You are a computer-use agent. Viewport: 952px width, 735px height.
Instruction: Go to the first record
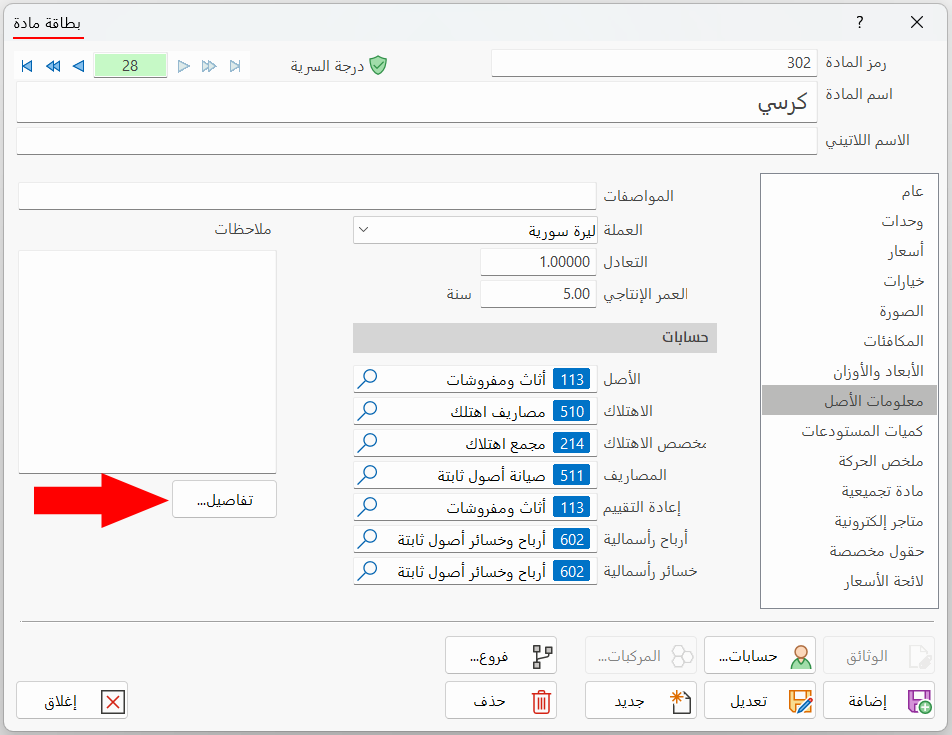click(x=27, y=66)
